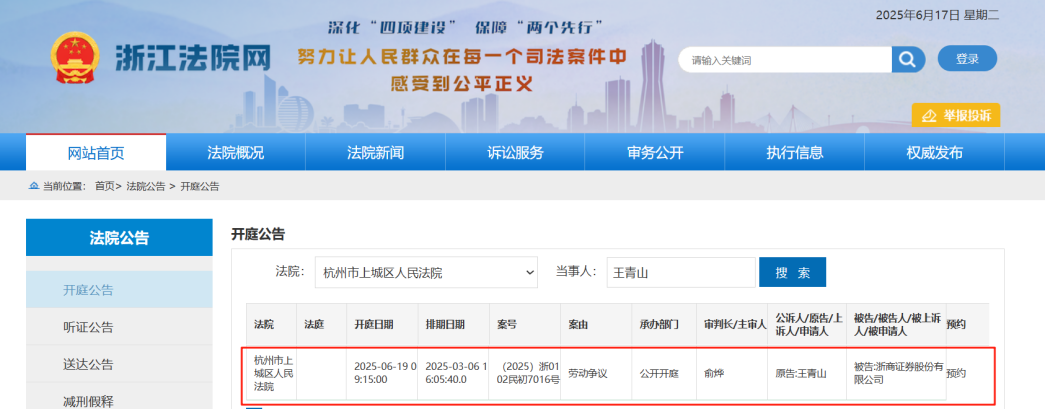Viewport: 1045px width, 409px height.
Task: Select 诉讼服务 in the navigation bar
Action: tap(515, 153)
